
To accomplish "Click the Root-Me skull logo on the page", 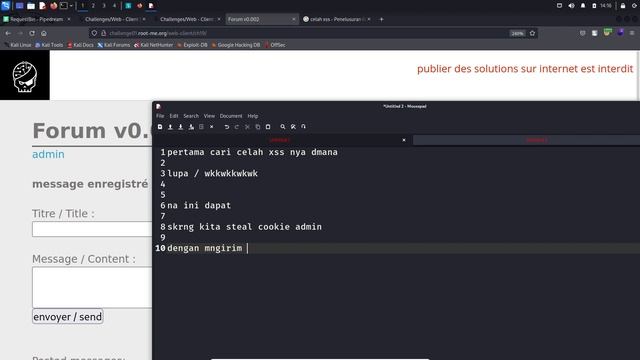I will tap(24, 76).
